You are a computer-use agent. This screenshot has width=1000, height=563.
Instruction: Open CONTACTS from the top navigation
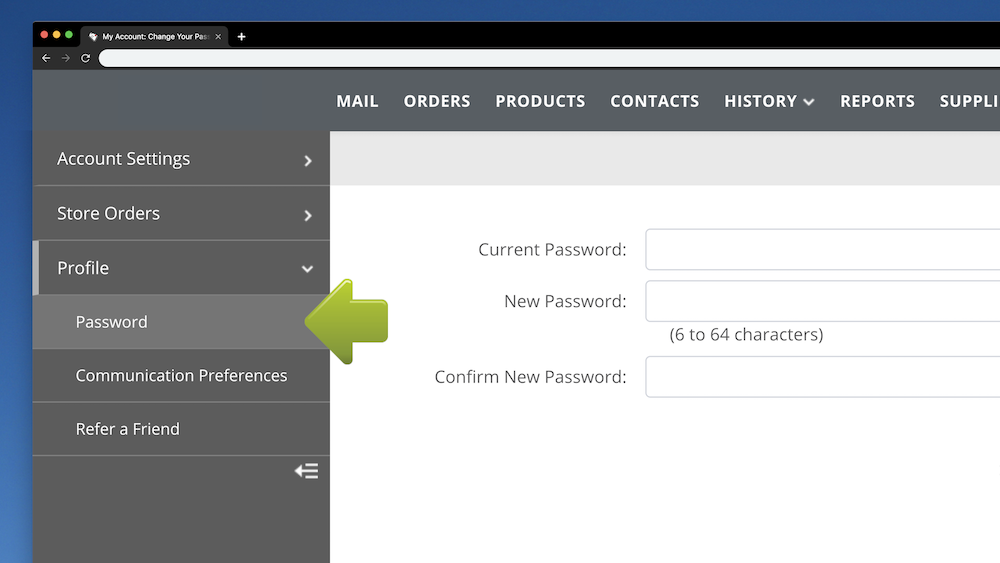(x=654, y=101)
